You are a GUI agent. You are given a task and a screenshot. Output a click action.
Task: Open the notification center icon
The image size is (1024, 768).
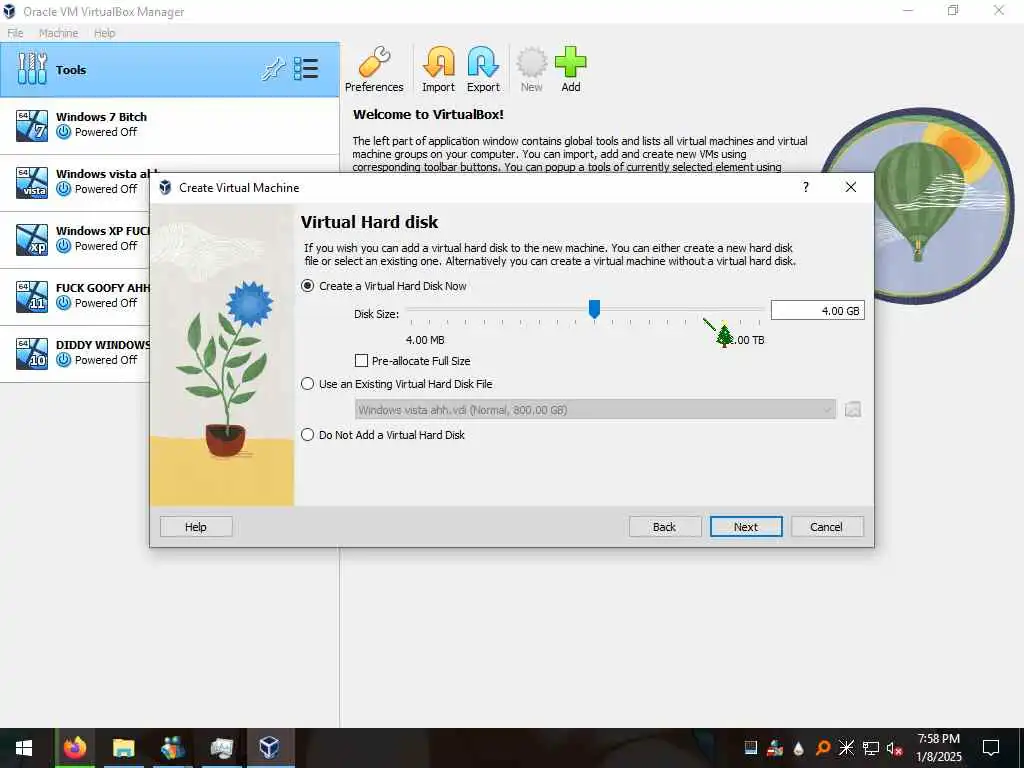(991, 748)
